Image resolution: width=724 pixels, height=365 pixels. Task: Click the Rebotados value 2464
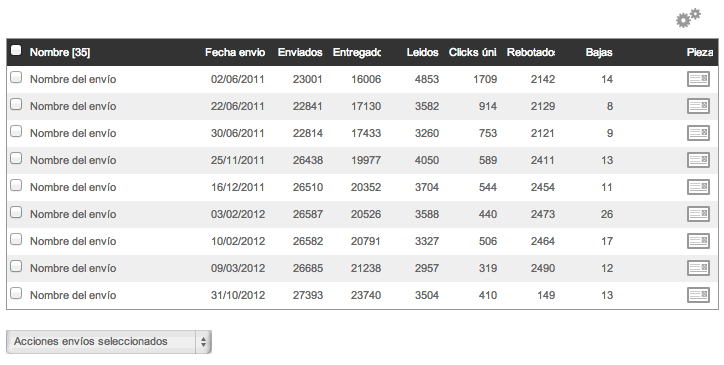pyautogui.click(x=543, y=241)
